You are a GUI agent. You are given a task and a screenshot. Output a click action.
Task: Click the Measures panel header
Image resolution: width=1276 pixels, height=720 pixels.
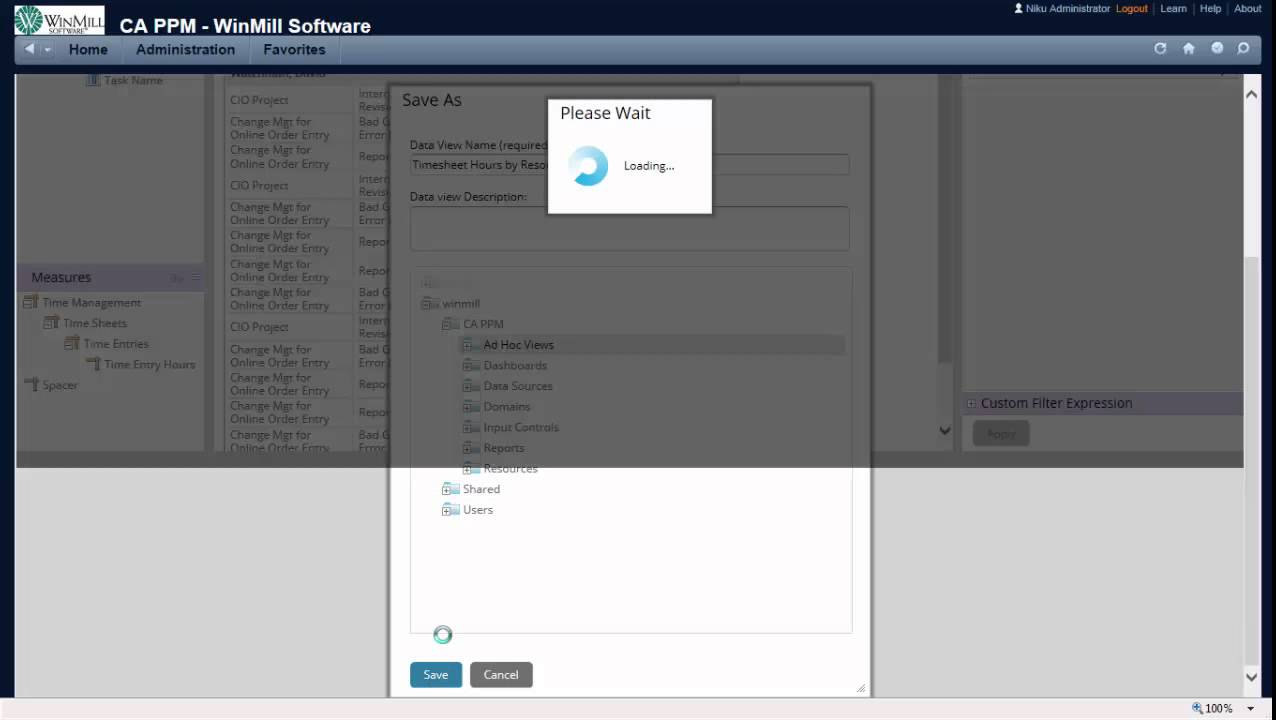pyautogui.click(x=110, y=278)
